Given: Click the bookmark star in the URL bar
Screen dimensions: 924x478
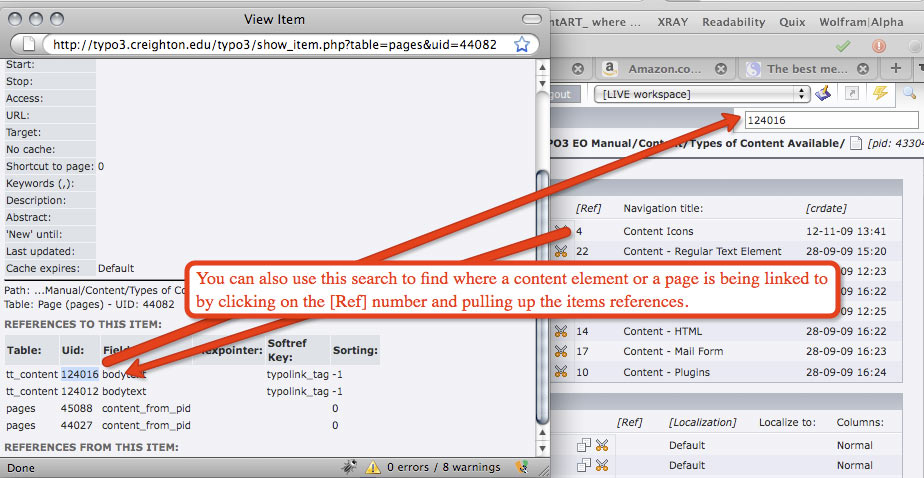Looking at the screenshot, I should pos(521,44).
